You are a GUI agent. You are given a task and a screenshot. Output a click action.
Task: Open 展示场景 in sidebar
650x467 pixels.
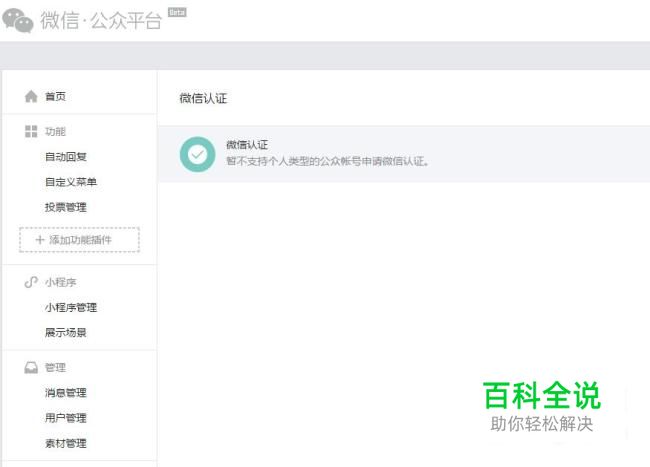65,332
